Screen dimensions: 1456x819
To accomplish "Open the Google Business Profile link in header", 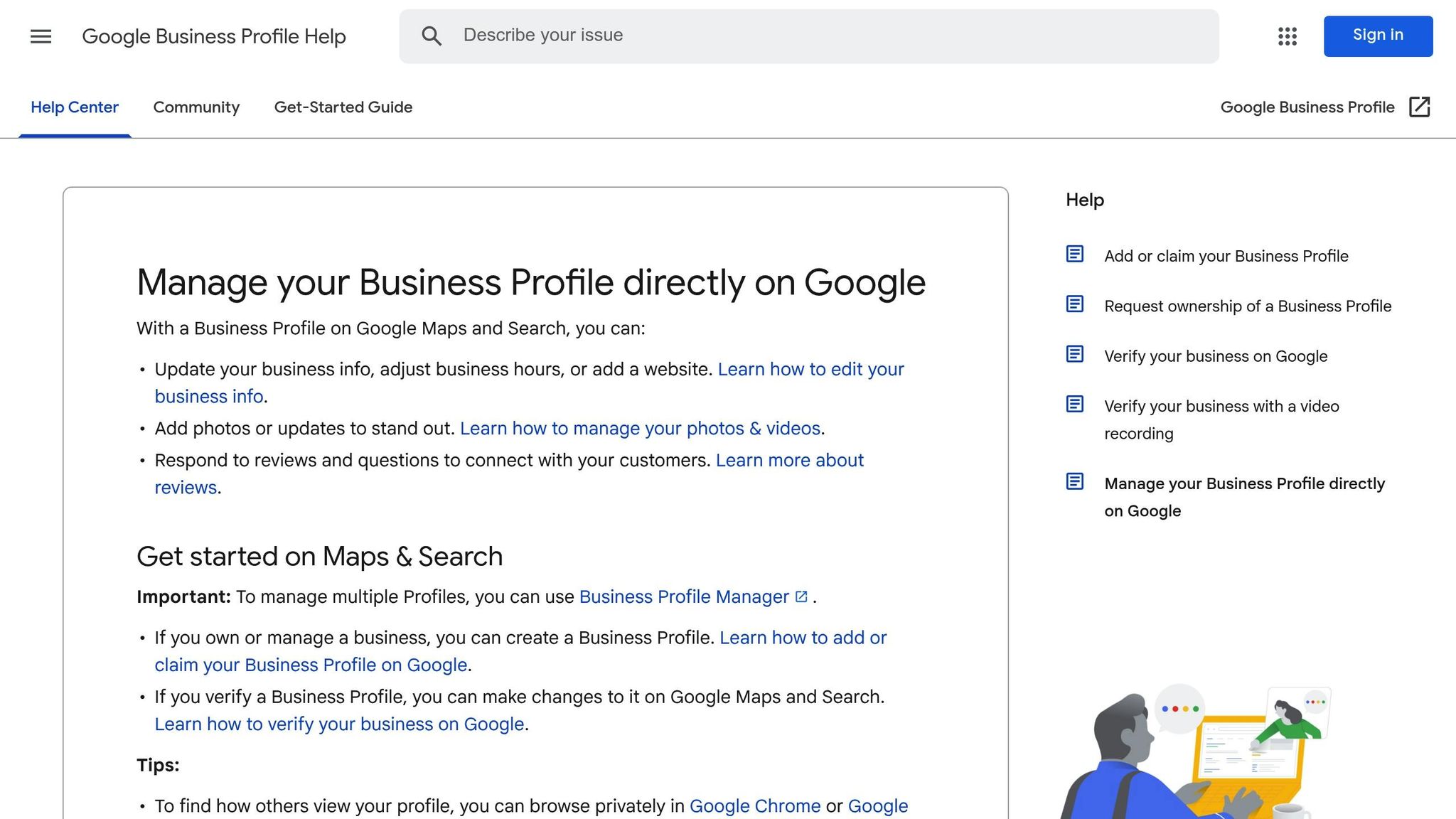I will click(1307, 107).
